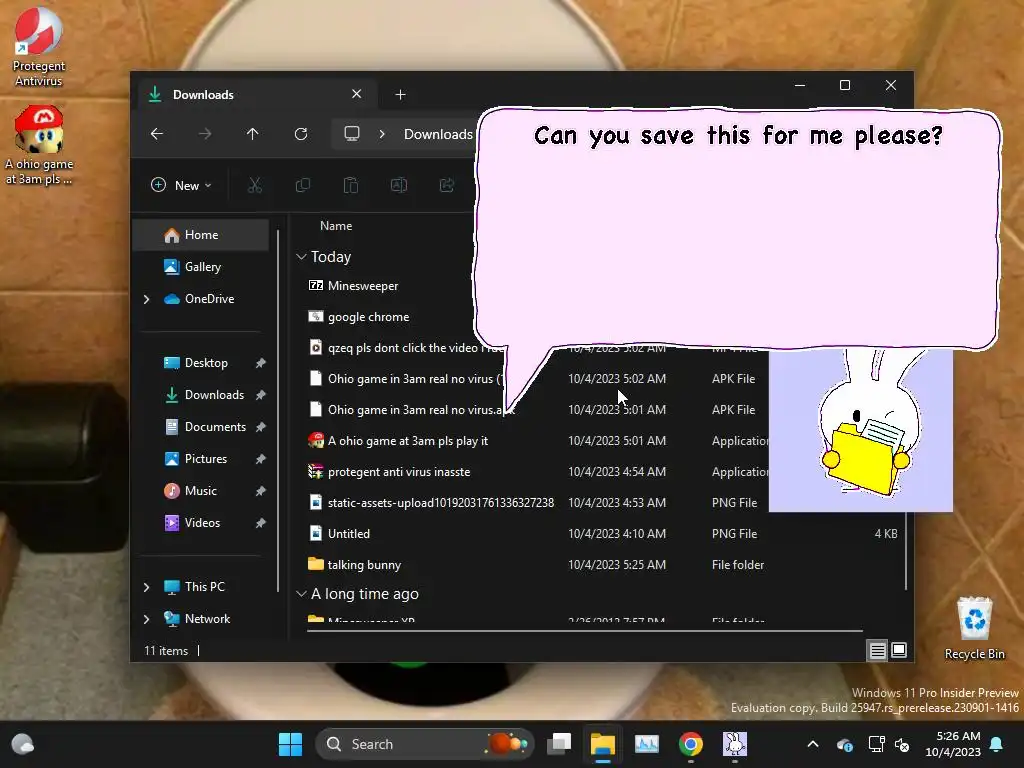Open the Recycle Bin on the desktop
Screen dimensions: 1024x768
pos(974,629)
